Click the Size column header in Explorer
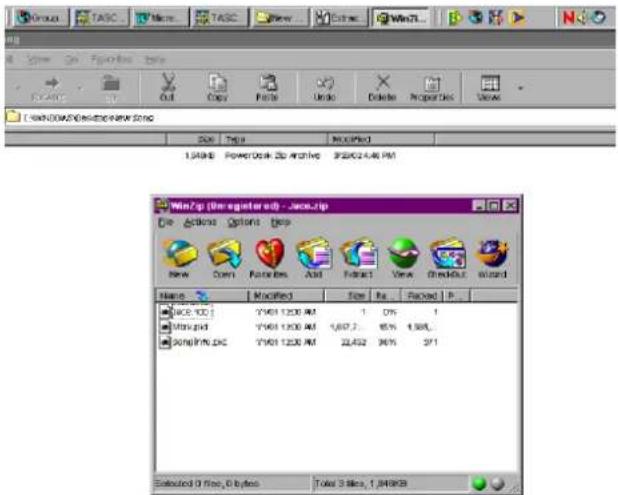 (x=193, y=140)
